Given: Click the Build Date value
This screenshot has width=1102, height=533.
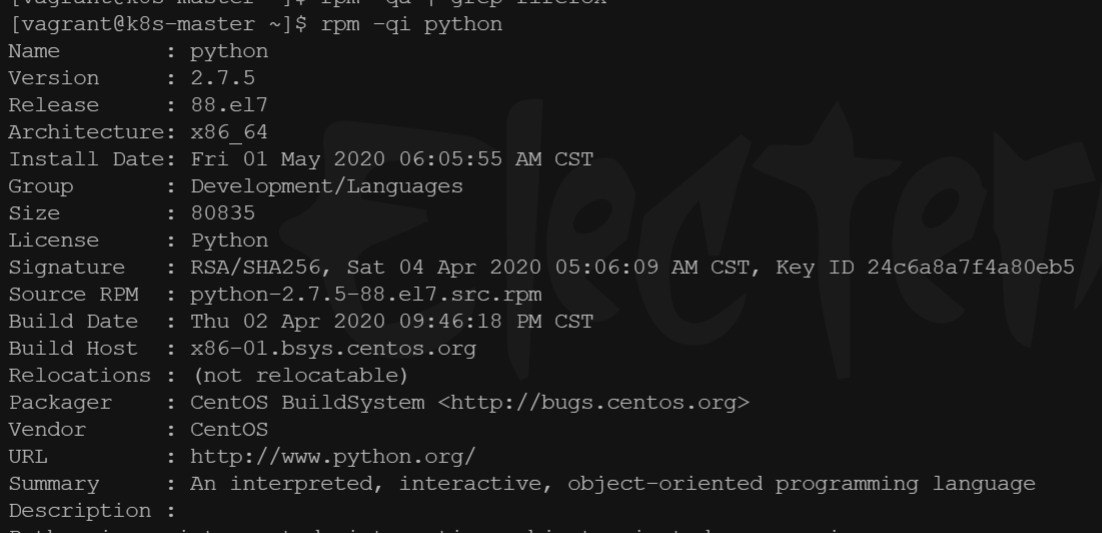Looking at the screenshot, I should (392, 322).
